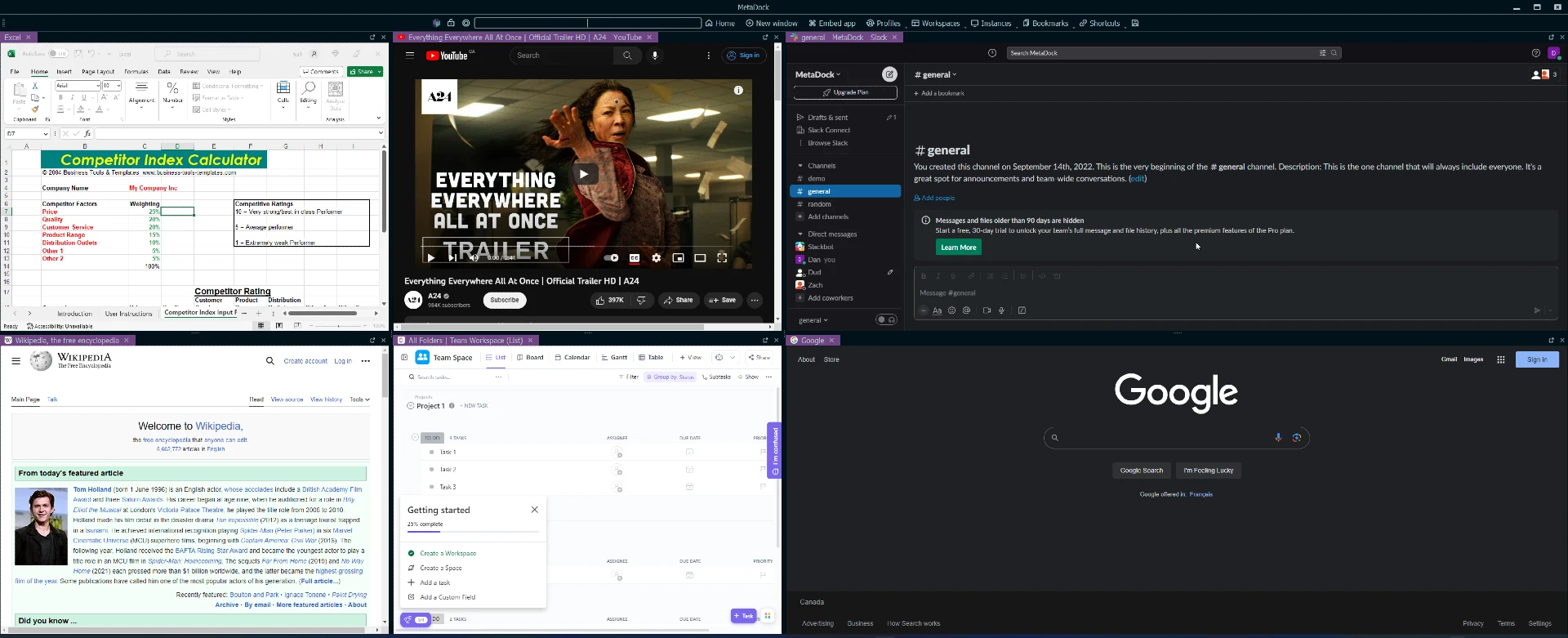Click the YouTube voice search microphone
The width and height of the screenshot is (1568, 638).
654,56
